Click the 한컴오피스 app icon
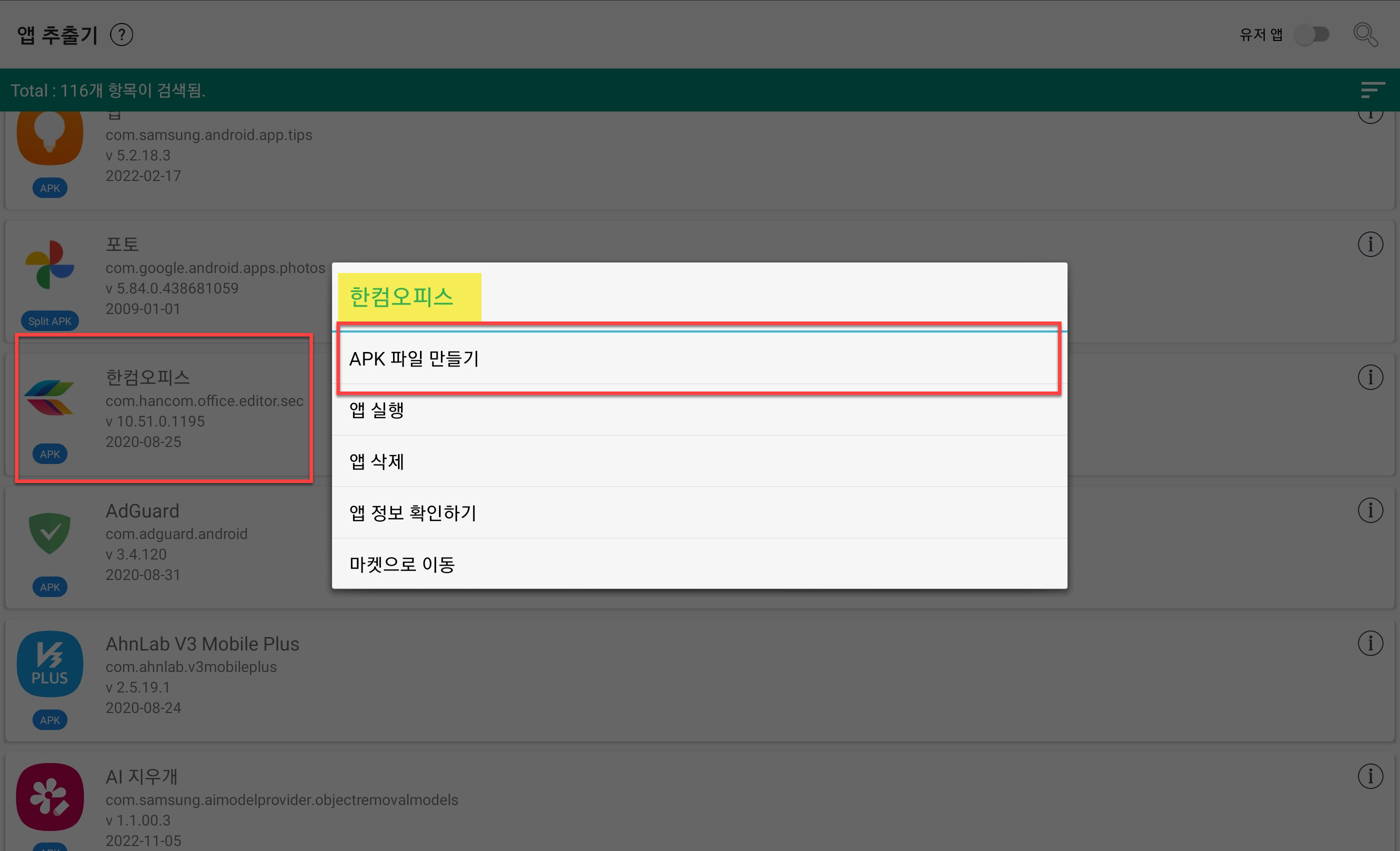Viewport: 1400px width, 851px height. [x=50, y=397]
